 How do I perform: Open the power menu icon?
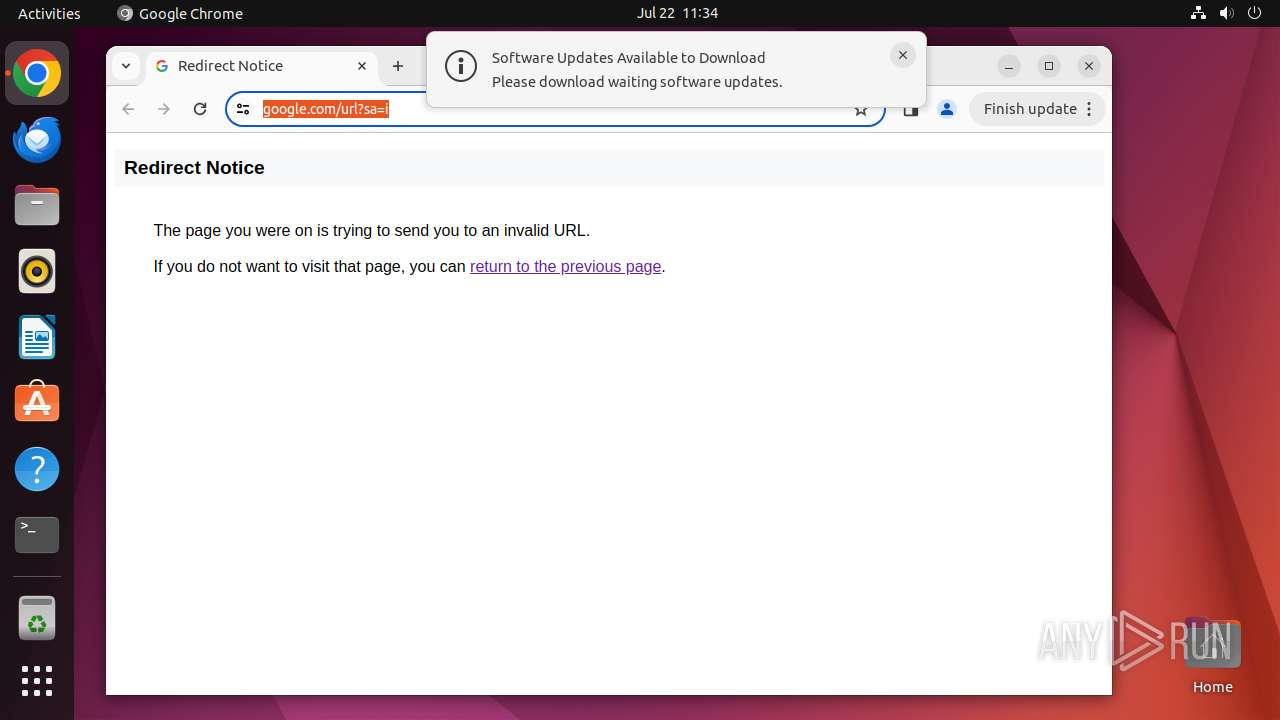tap(1254, 13)
